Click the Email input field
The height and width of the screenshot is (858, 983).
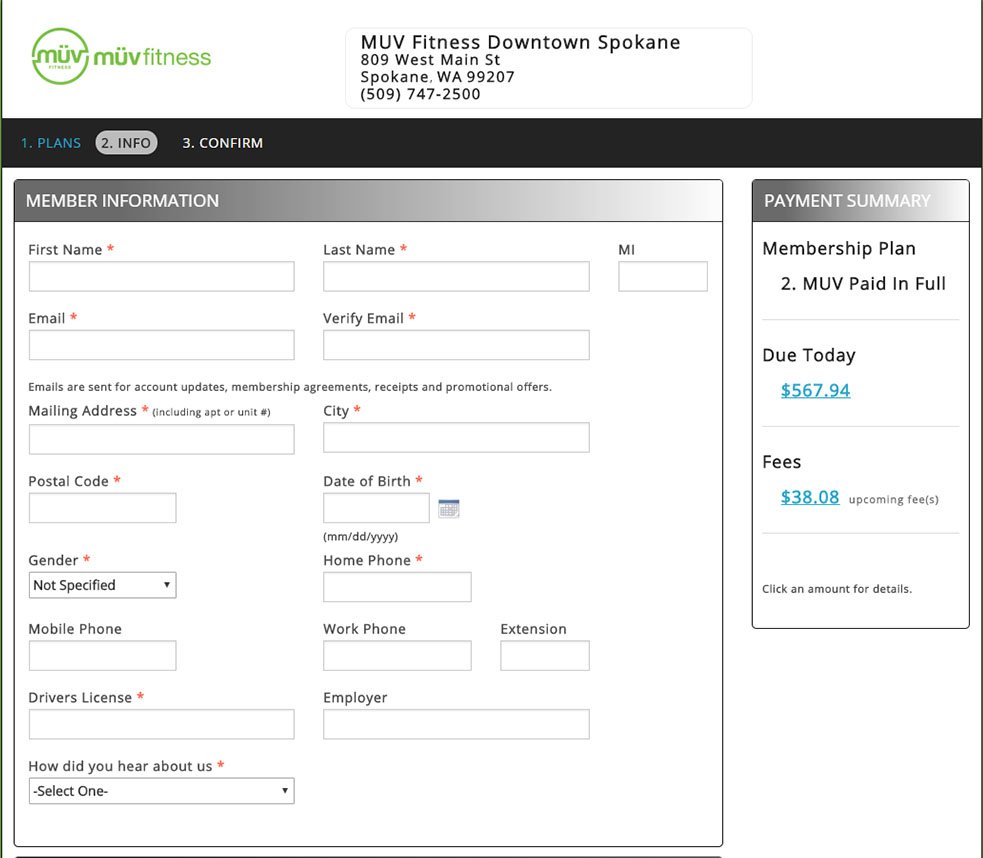coord(161,345)
